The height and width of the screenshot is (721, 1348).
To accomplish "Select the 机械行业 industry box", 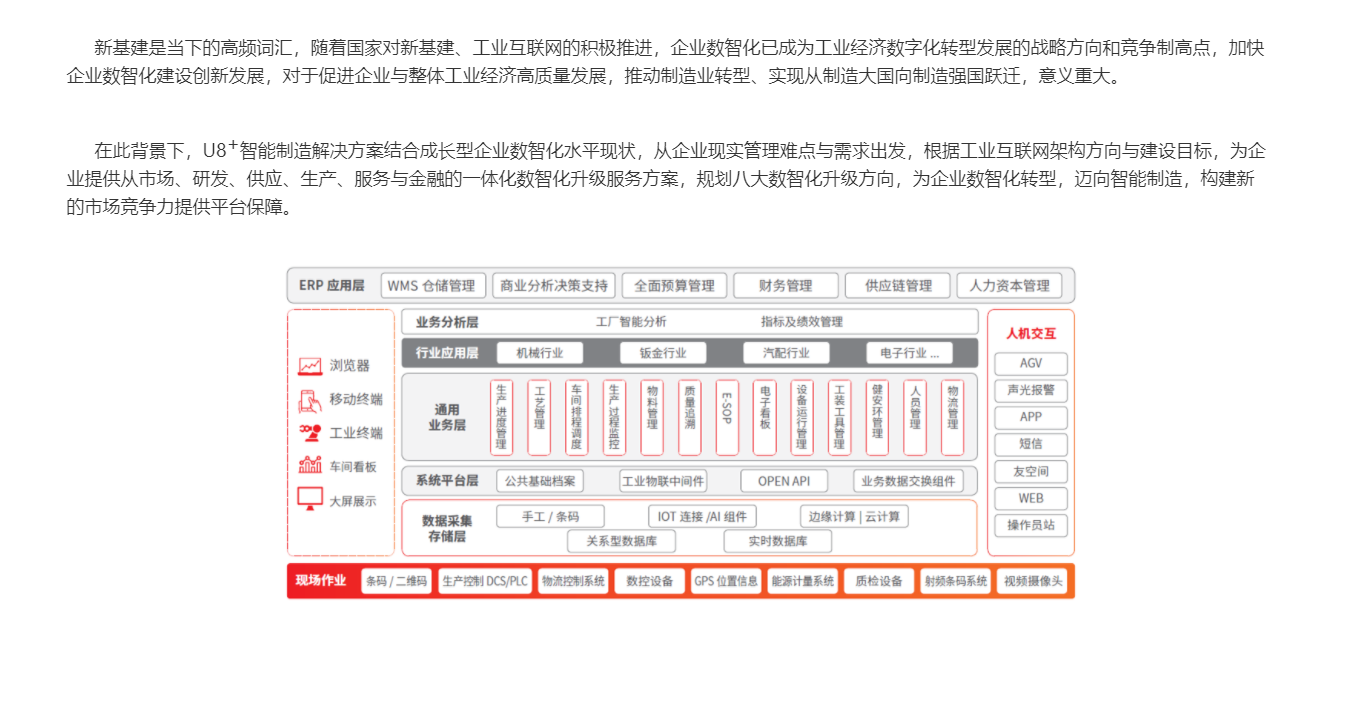I will coord(539,353).
